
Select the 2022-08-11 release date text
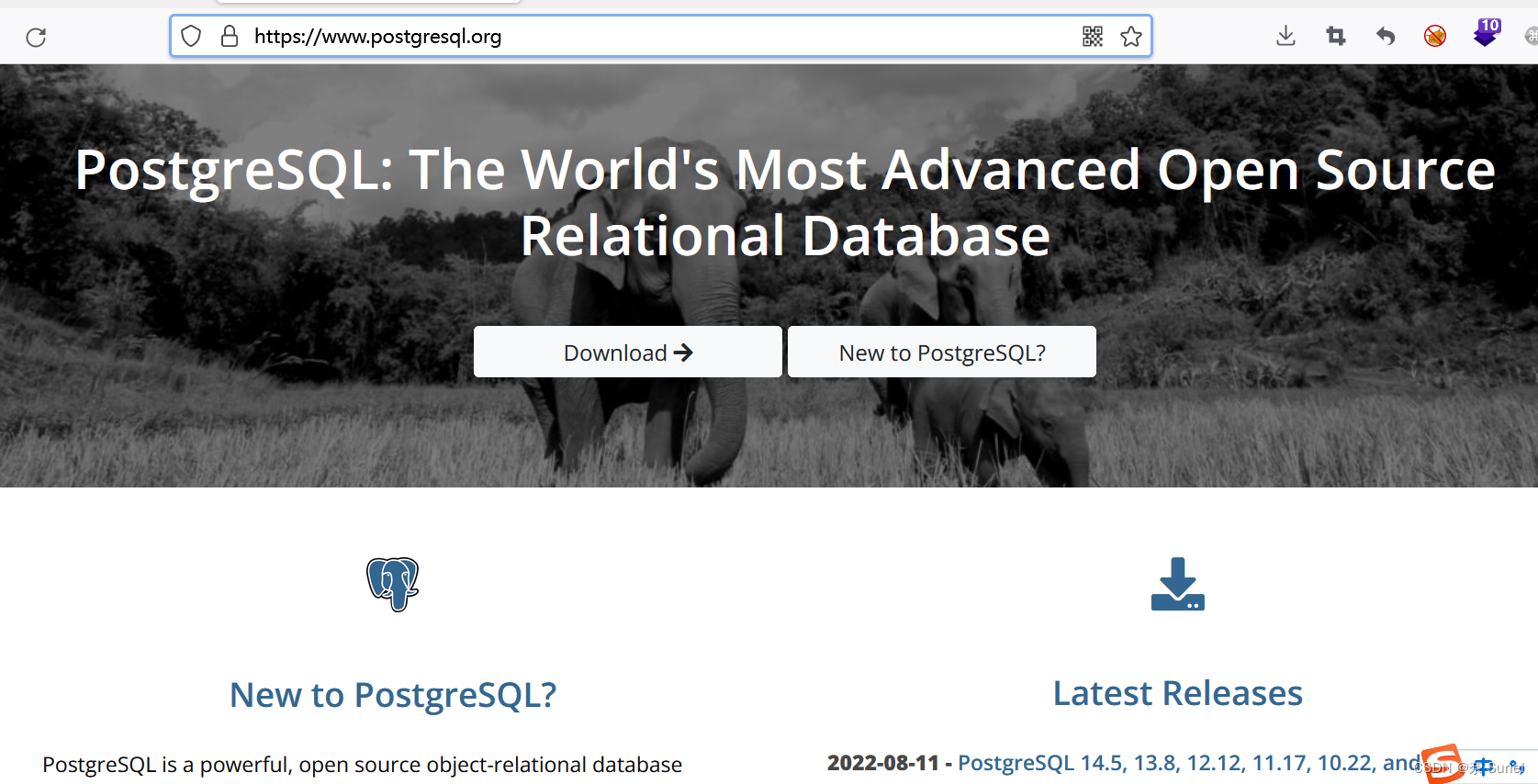[883, 763]
